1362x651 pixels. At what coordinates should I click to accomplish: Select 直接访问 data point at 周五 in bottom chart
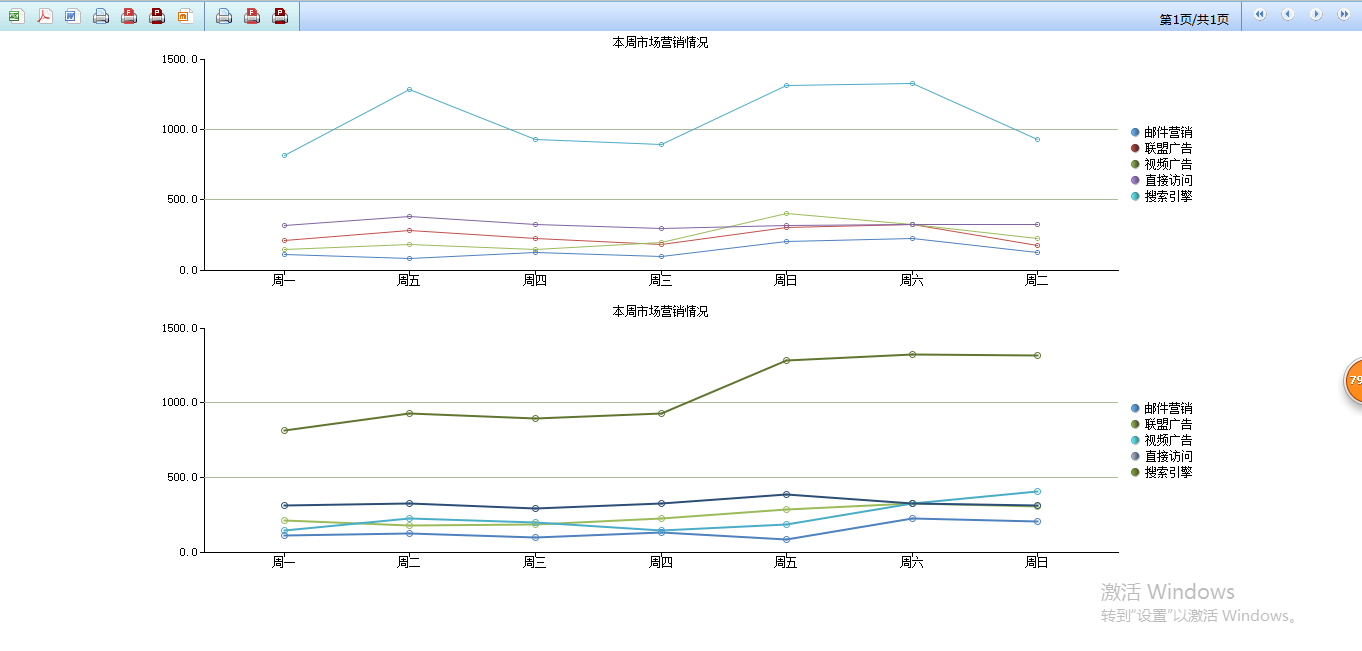point(786,494)
